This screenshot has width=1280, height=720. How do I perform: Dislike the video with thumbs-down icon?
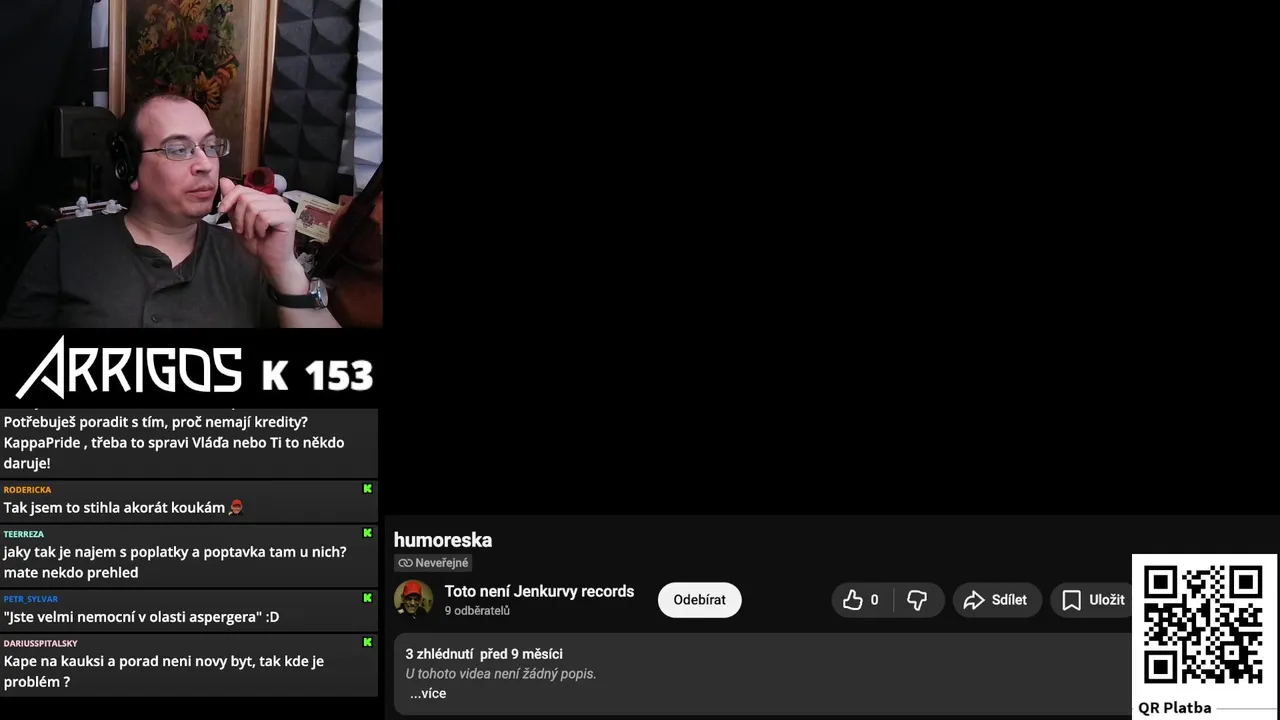click(918, 600)
